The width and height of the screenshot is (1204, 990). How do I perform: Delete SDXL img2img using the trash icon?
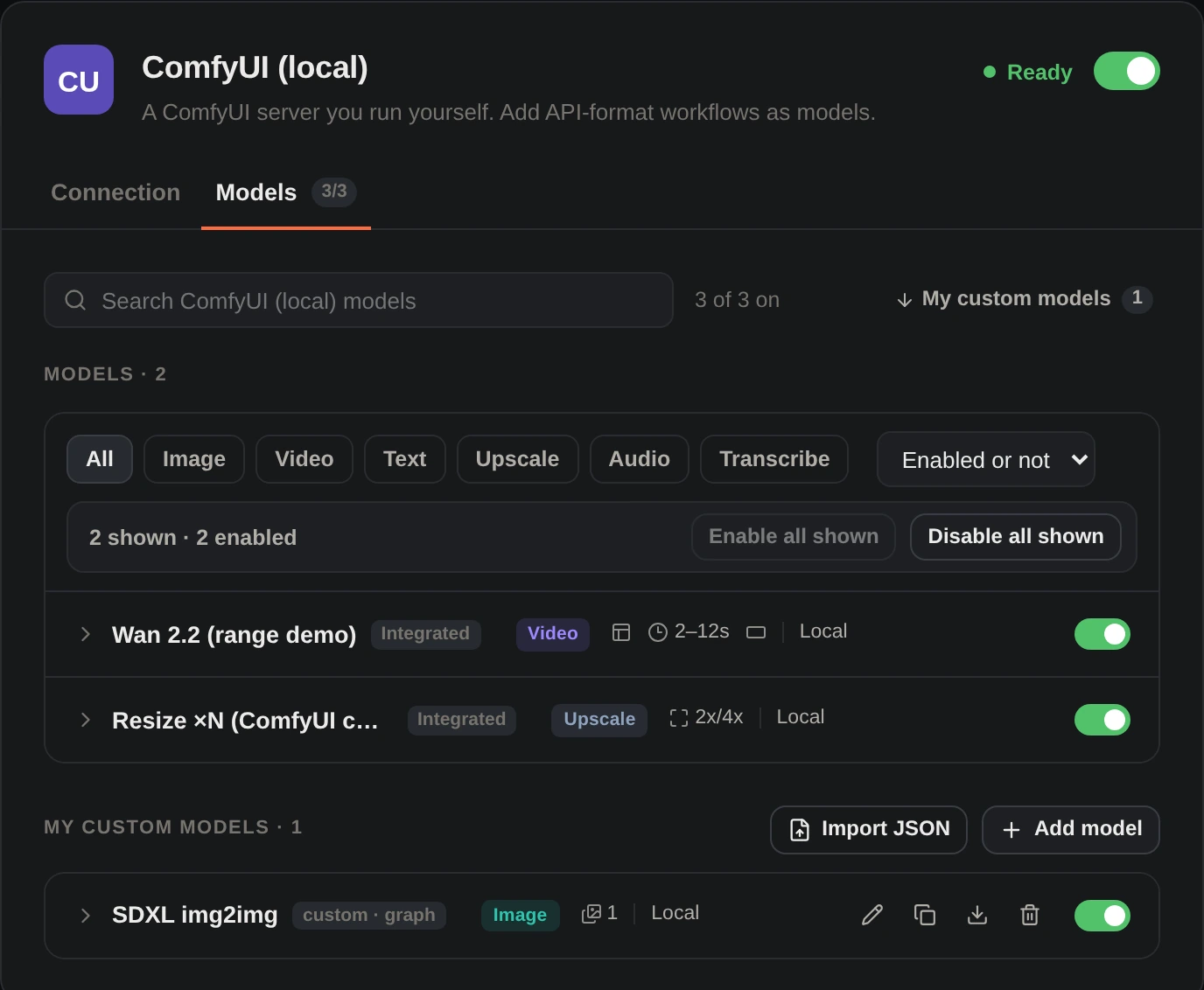coord(1030,915)
